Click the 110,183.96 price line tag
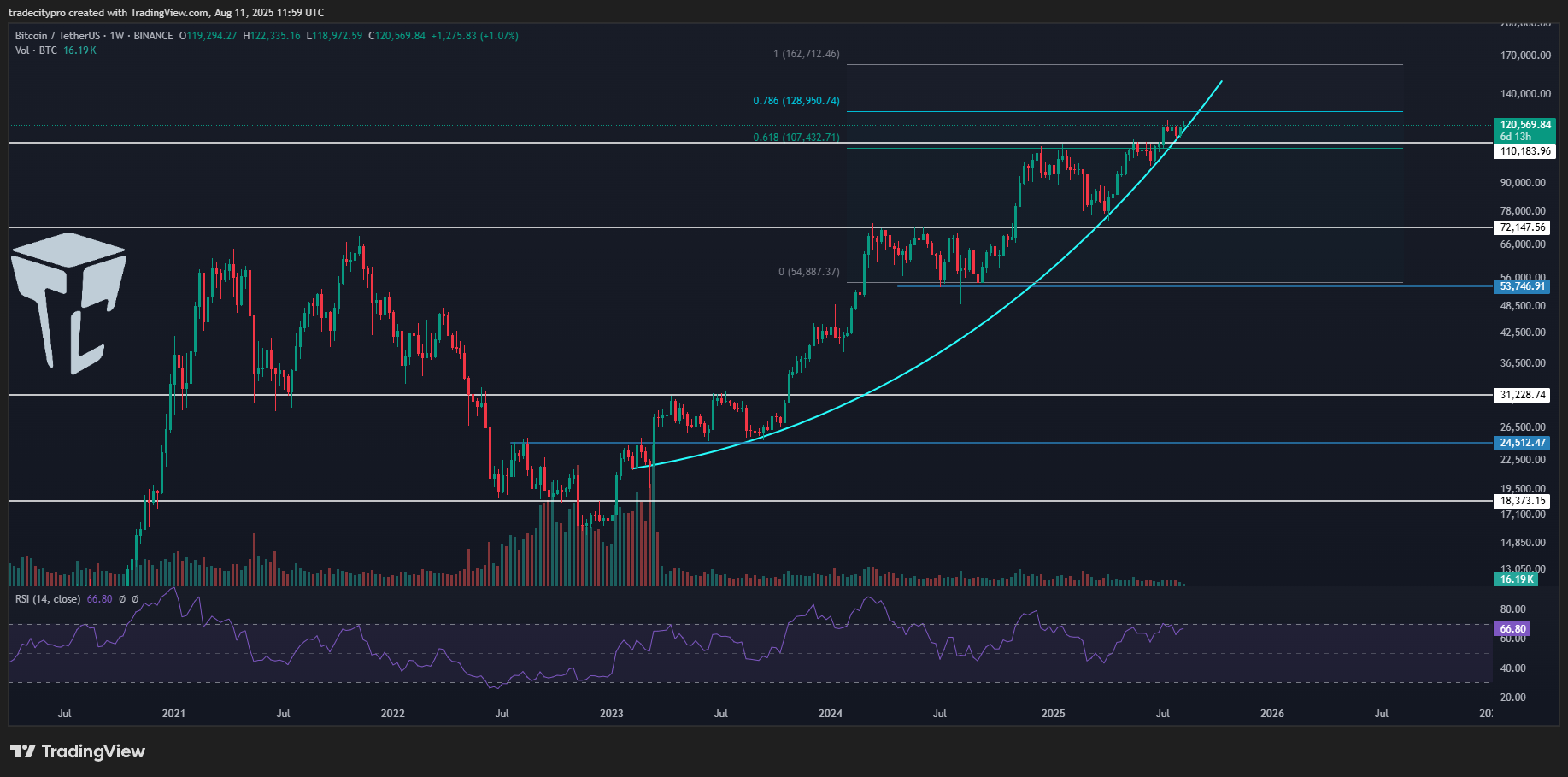 (1524, 151)
